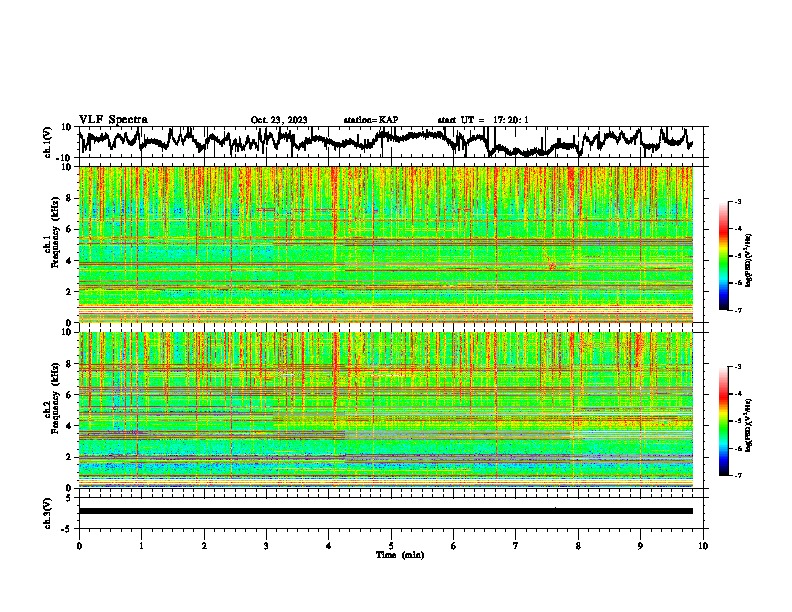Click the time axis tick label "10" at the axis end

click(x=703, y=546)
